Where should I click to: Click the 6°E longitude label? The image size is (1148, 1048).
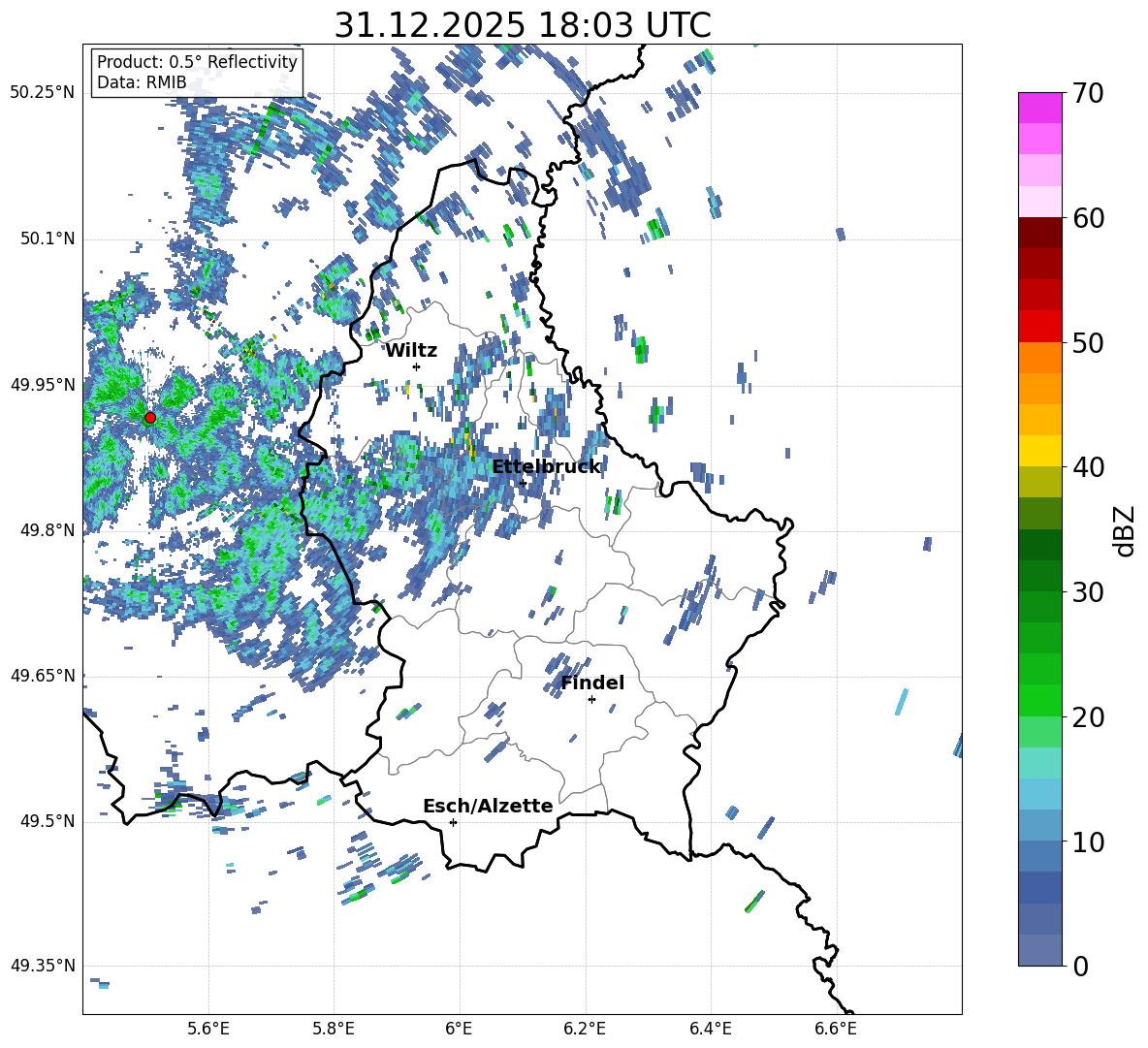click(459, 1029)
